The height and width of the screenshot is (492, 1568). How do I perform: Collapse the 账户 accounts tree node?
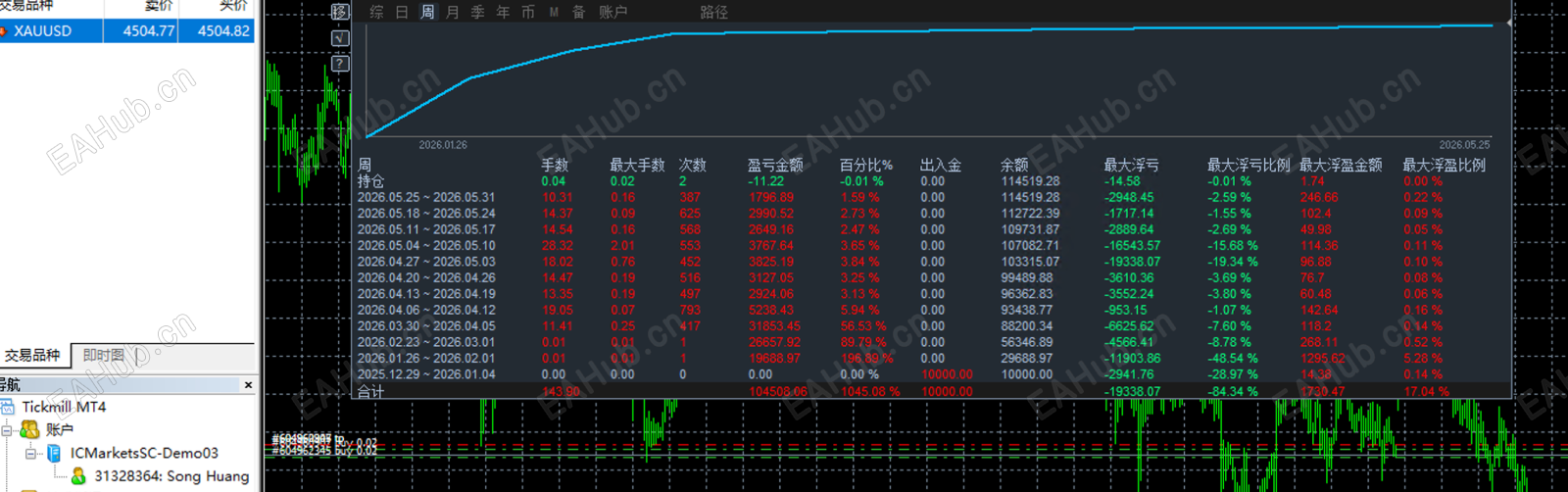[6, 429]
